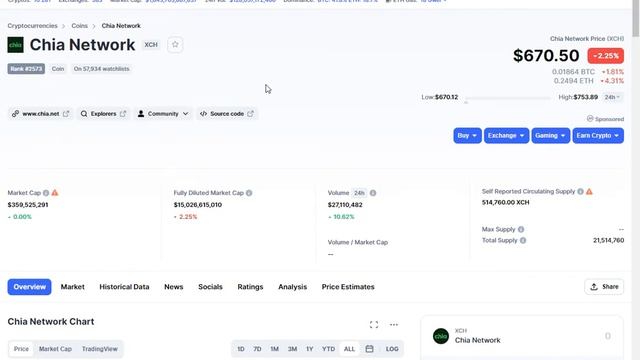Set chart range to 7D

257,349
